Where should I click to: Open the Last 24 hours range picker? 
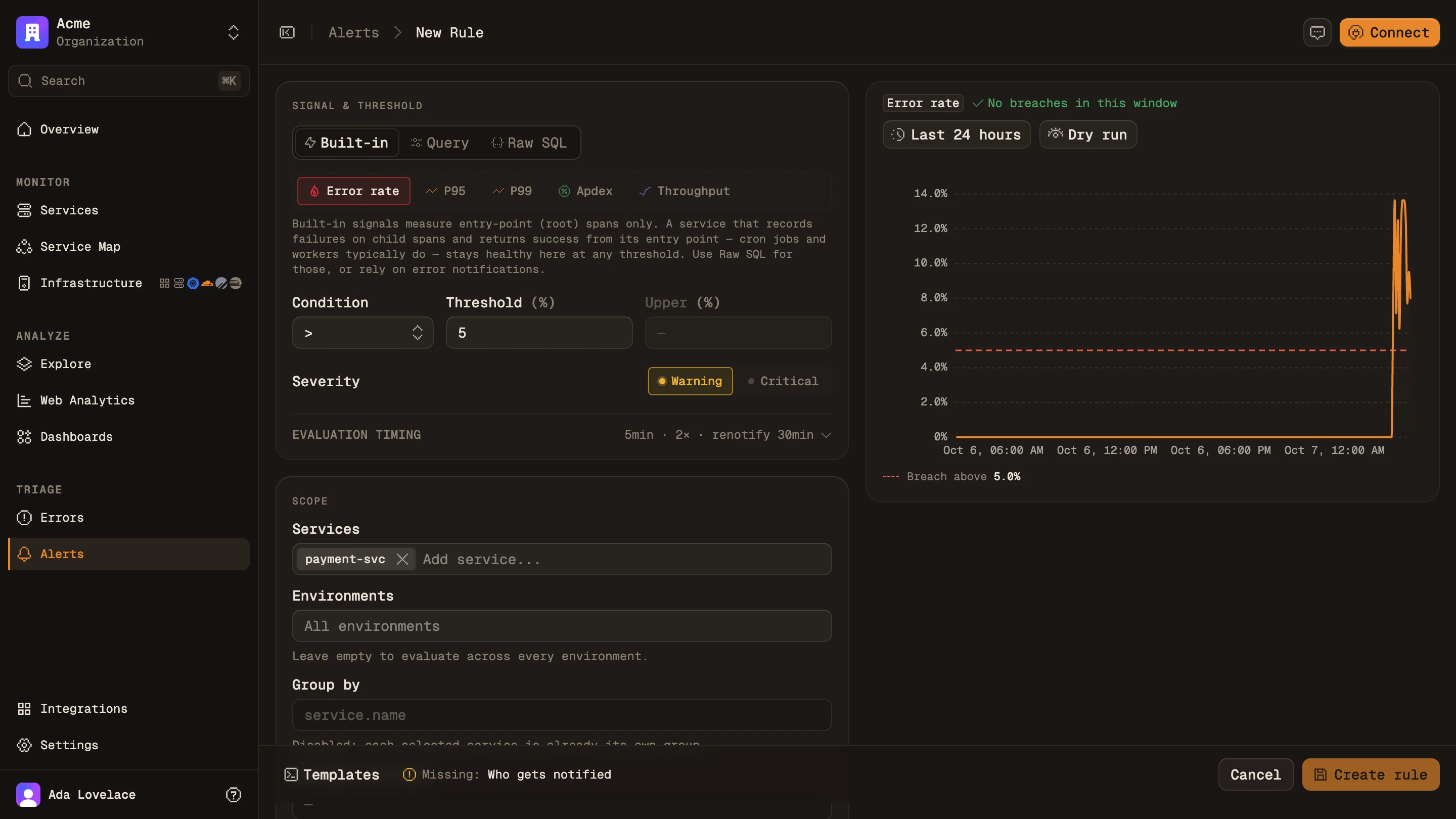957,134
